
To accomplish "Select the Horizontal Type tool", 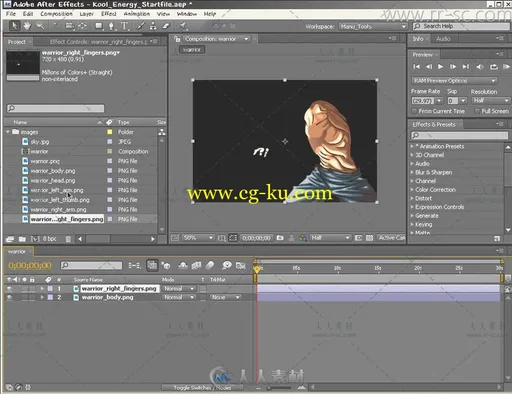I will [x=124, y=26].
